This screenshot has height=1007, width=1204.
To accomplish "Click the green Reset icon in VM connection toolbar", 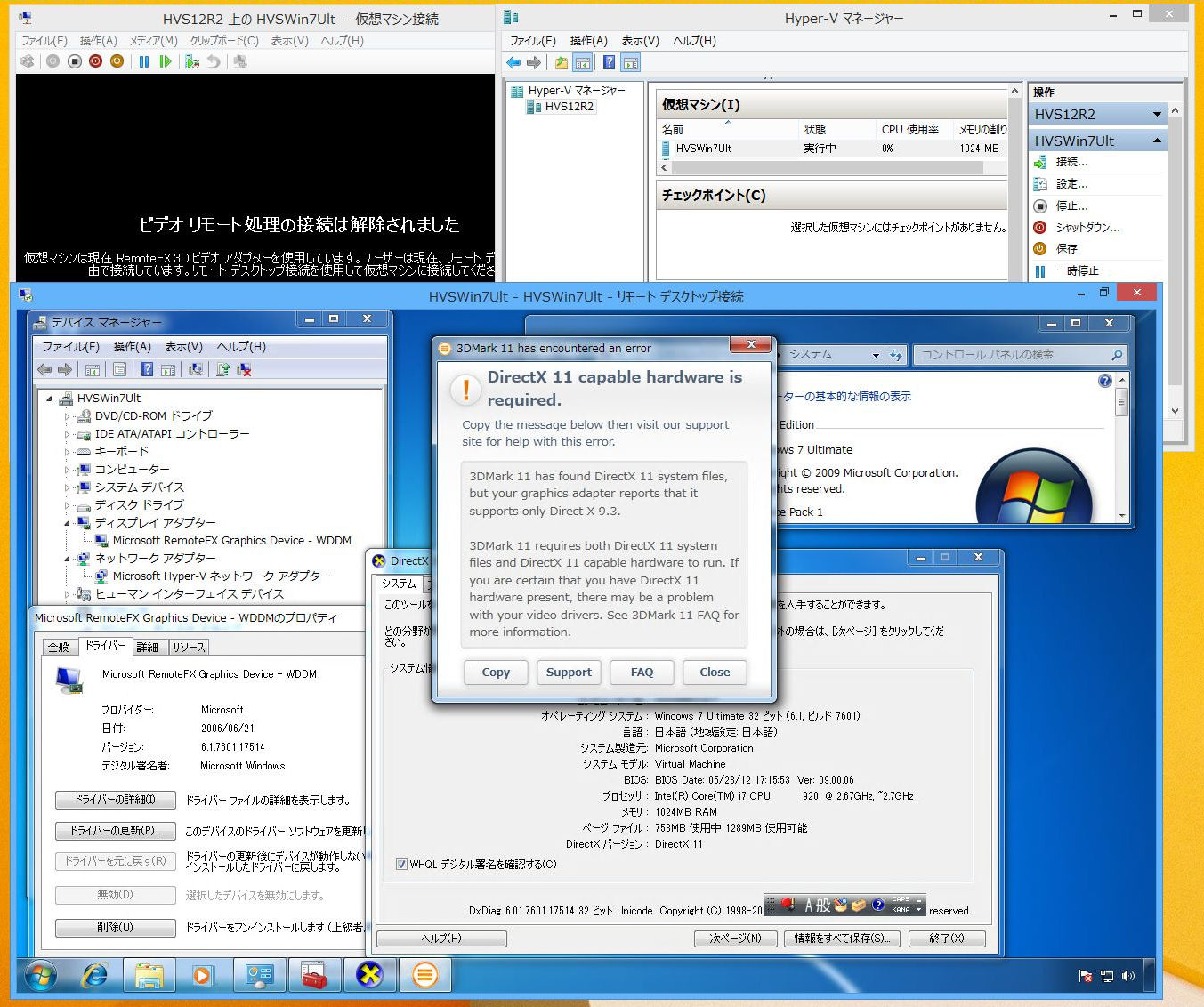I will coord(166,61).
